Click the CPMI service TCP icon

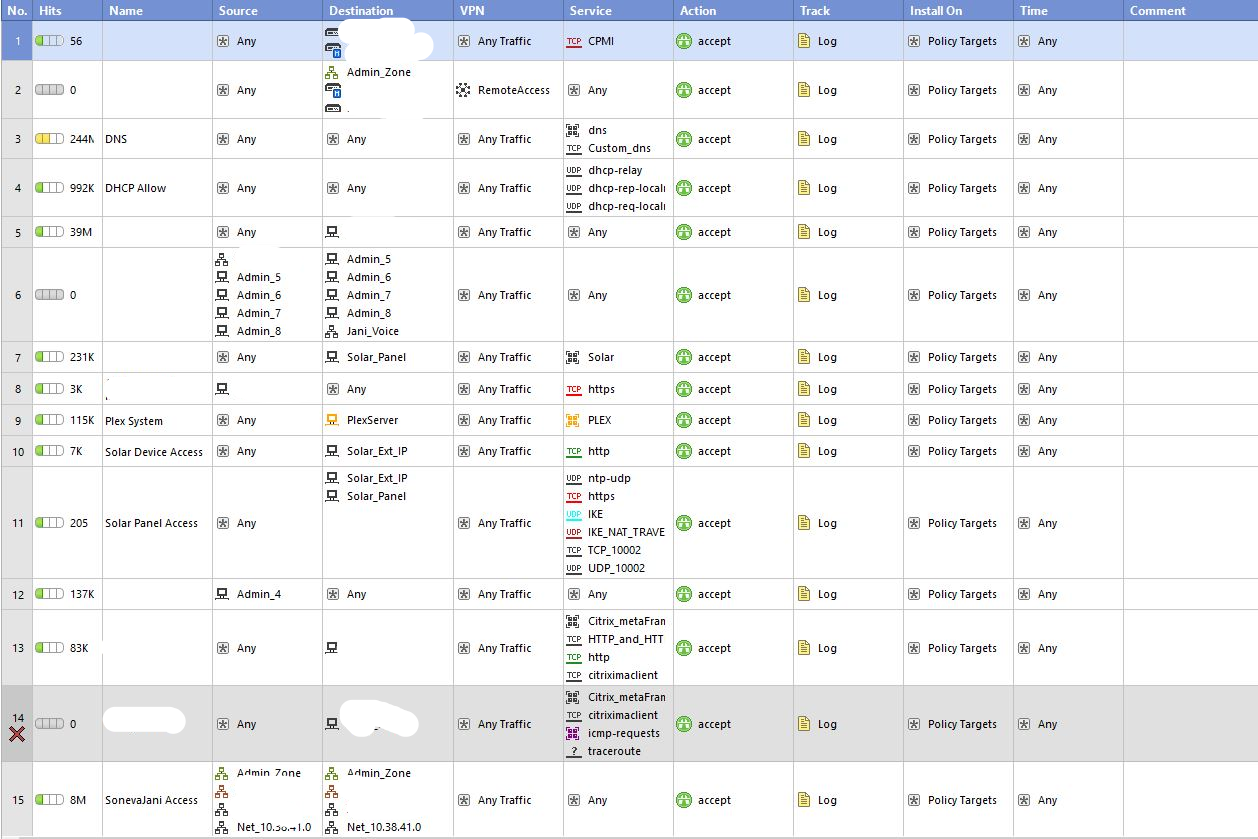[x=574, y=42]
